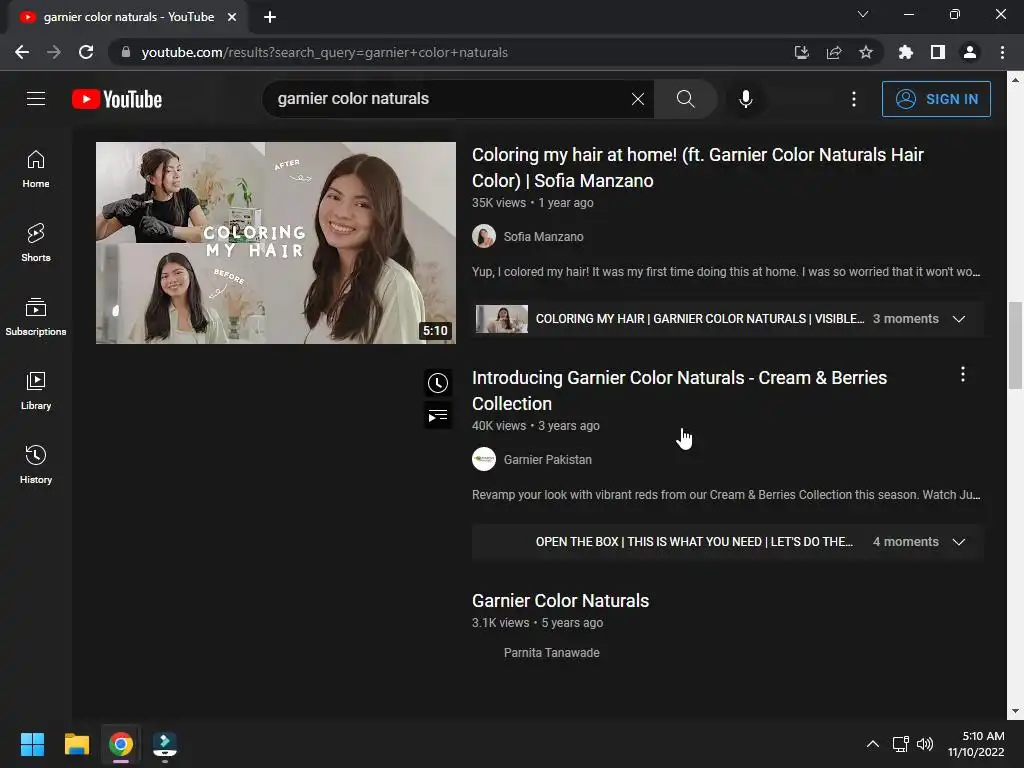Click the Add to queue icon
Screen dimensions: 1024x768
tap(438, 415)
